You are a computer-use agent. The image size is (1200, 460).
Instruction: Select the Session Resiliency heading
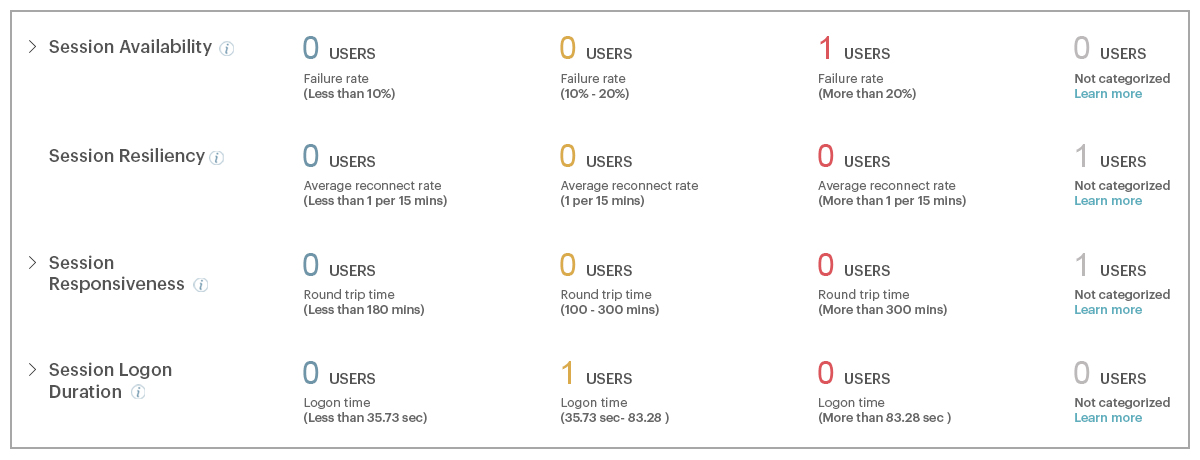click(x=127, y=156)
